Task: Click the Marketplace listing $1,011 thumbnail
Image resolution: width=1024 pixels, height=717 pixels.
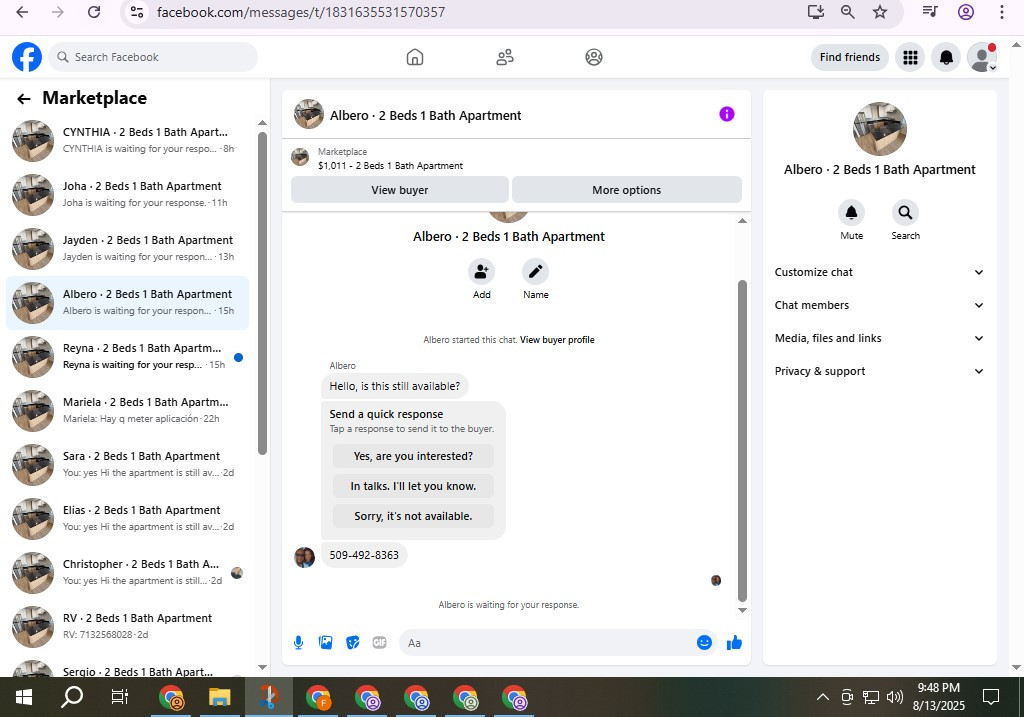Action: coord(300,157)
